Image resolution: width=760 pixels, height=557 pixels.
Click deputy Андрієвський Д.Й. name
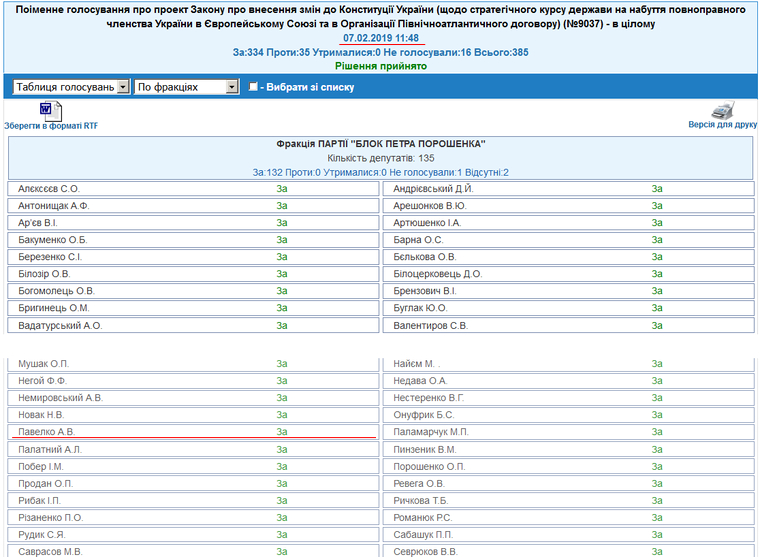click(x=433, y=188)
